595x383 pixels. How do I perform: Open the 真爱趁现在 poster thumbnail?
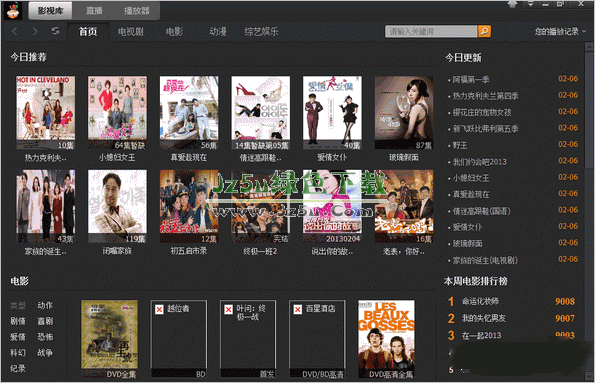(189, 112)
